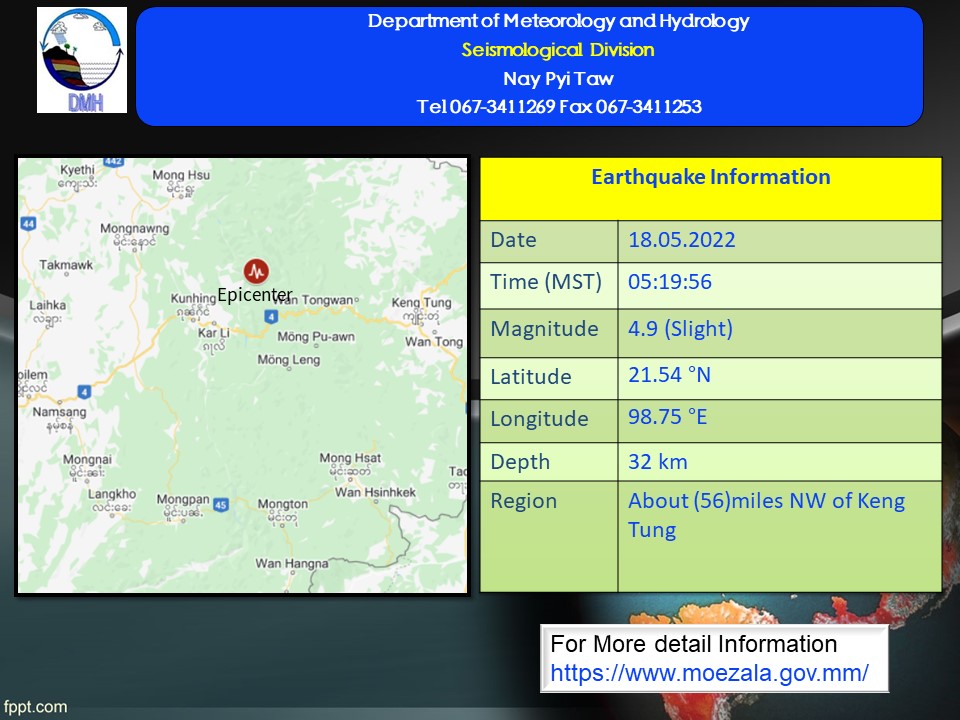Click 'Mongnai' label on map
The image size is (960, 720).
tap(88, 460)
